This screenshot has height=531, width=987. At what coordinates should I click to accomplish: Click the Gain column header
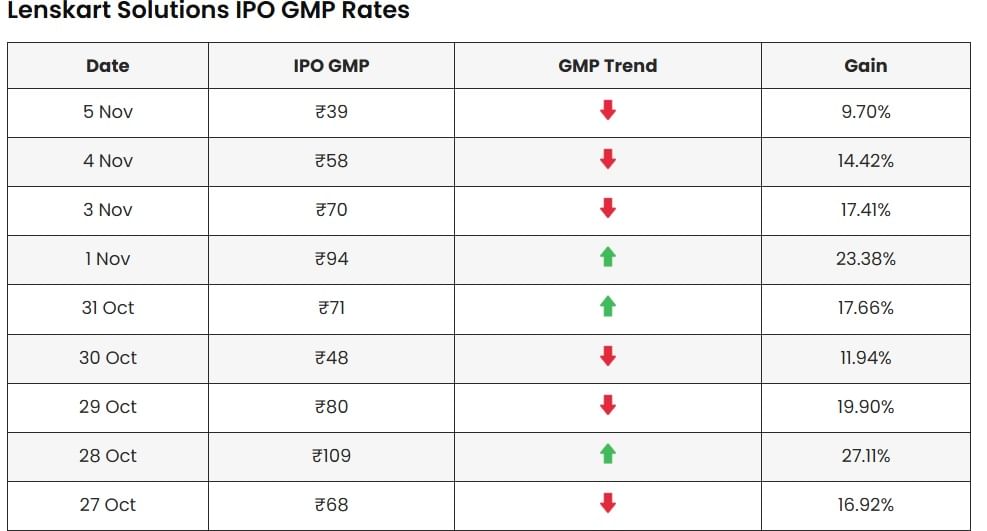tap(865, 65)
